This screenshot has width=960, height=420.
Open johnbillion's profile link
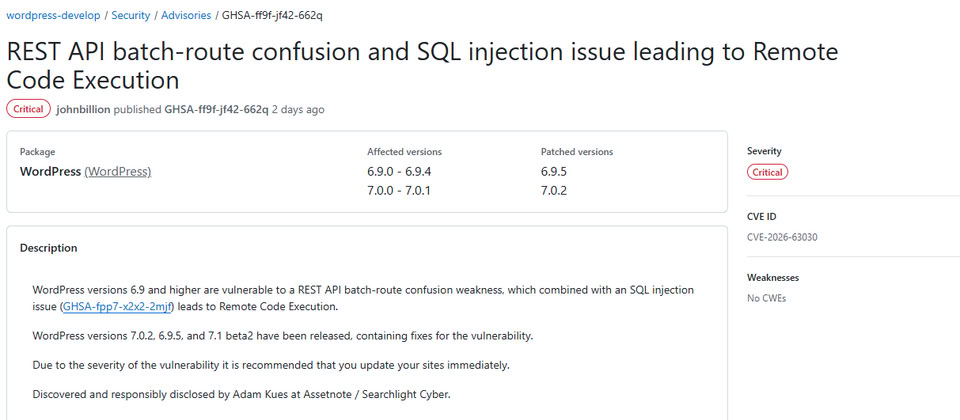pyautogui.click(x=83, y=110)
